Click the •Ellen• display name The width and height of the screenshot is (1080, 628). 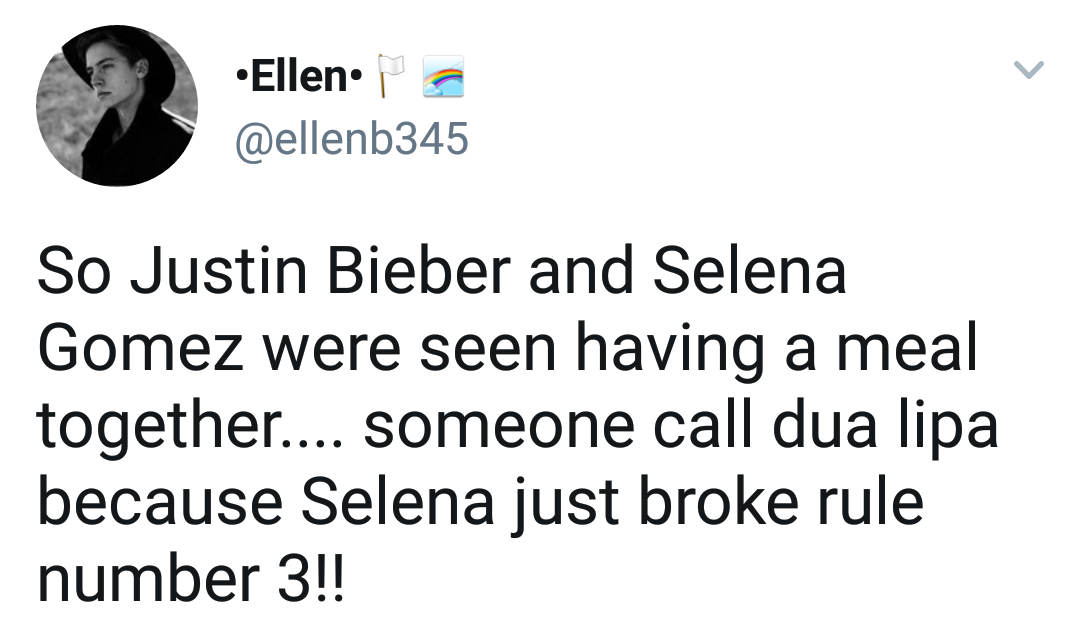(x=298, y=76)
